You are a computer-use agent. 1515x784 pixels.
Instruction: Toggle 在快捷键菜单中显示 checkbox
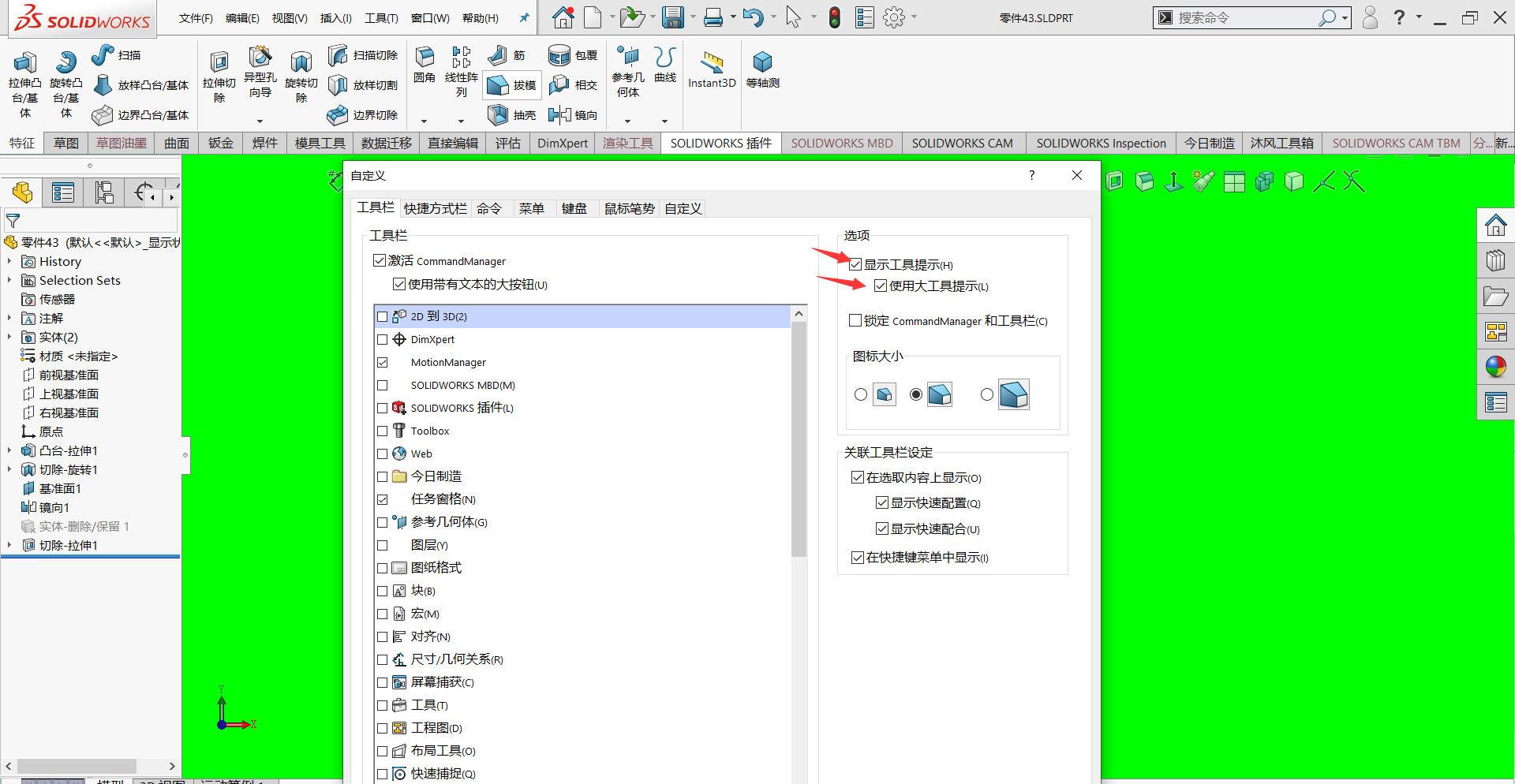coord(858,557)
